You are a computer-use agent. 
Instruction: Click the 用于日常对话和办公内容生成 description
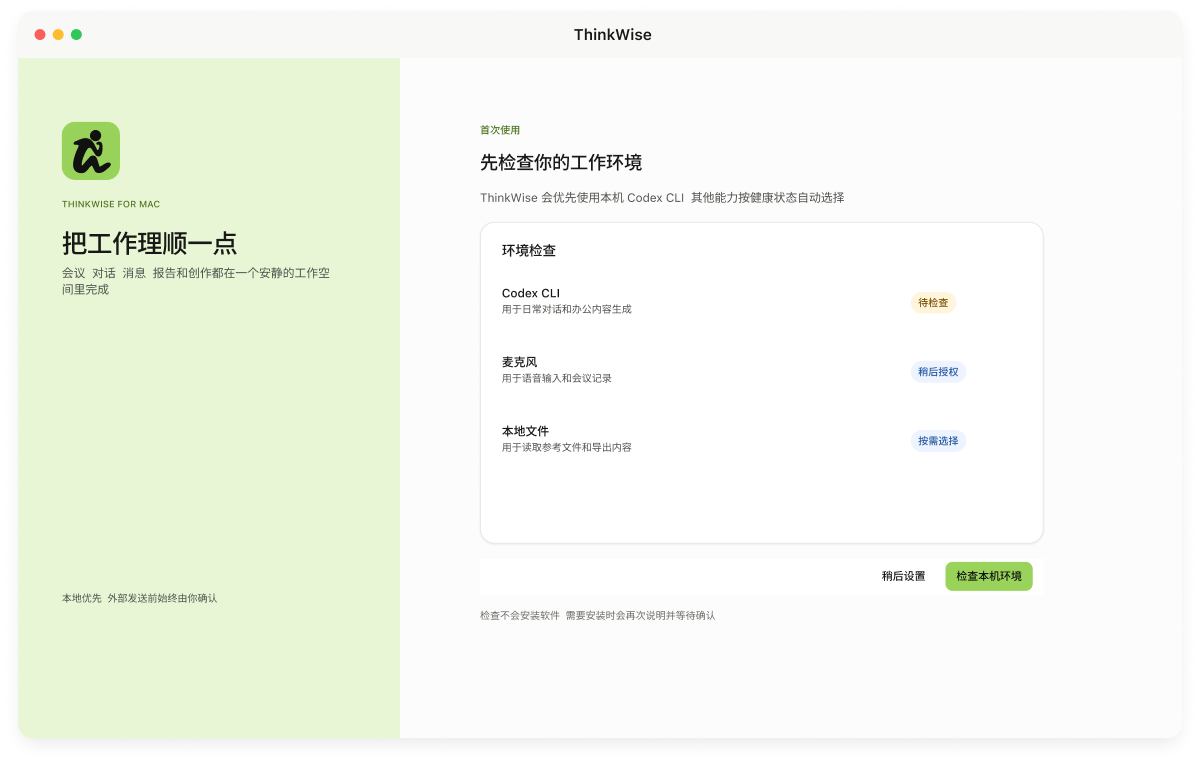pyautogui.click(x=567, y=309)
